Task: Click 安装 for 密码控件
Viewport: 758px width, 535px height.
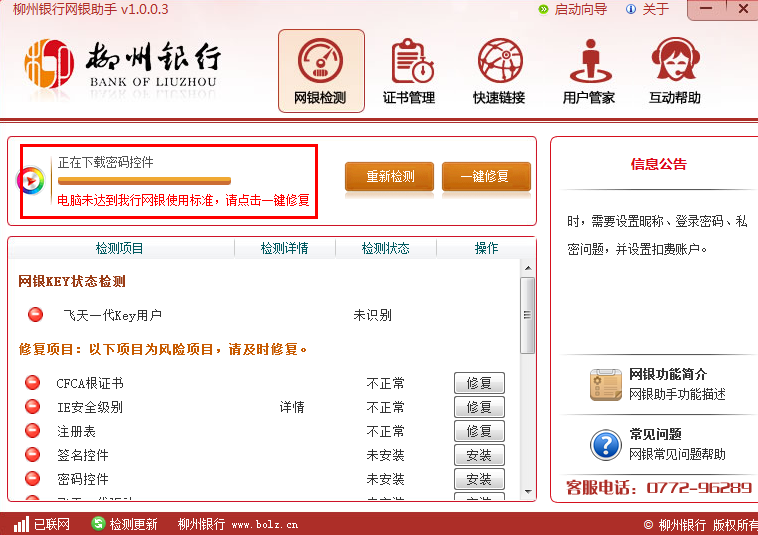Action: coord(479,479)
